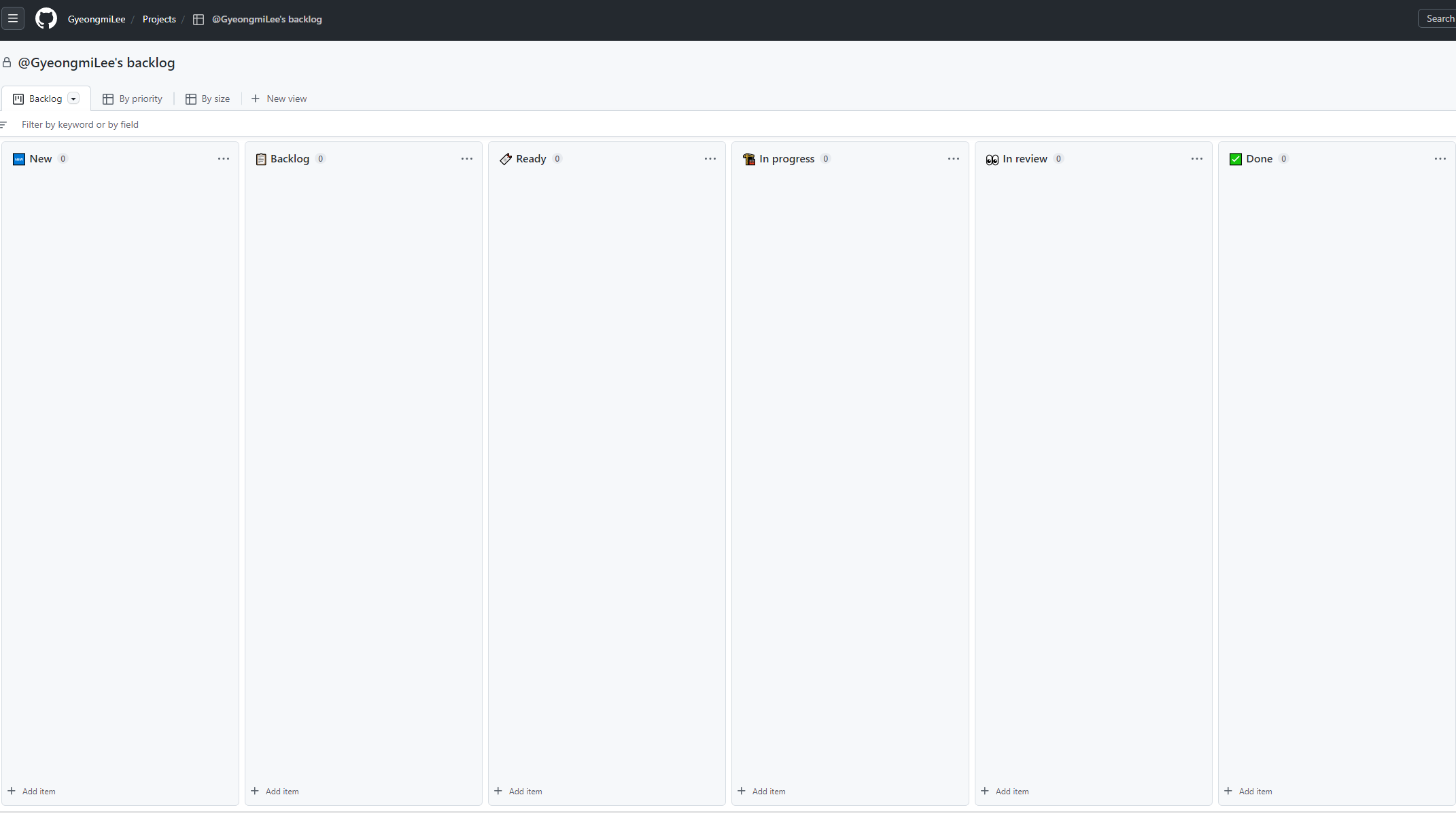Open the In review column ellipsis menu

[1196, 158]
